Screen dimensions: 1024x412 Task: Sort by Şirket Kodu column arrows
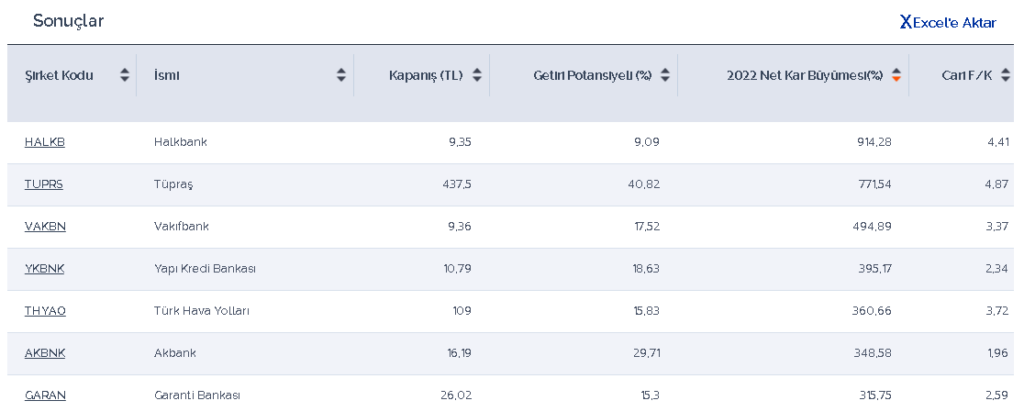pyautogui.click(x=125, y=75)
